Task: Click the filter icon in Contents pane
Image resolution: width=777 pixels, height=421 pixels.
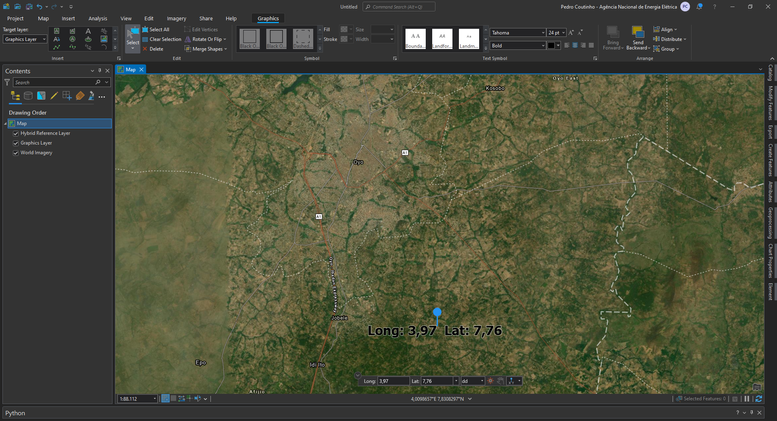Action: pos(8,82)
